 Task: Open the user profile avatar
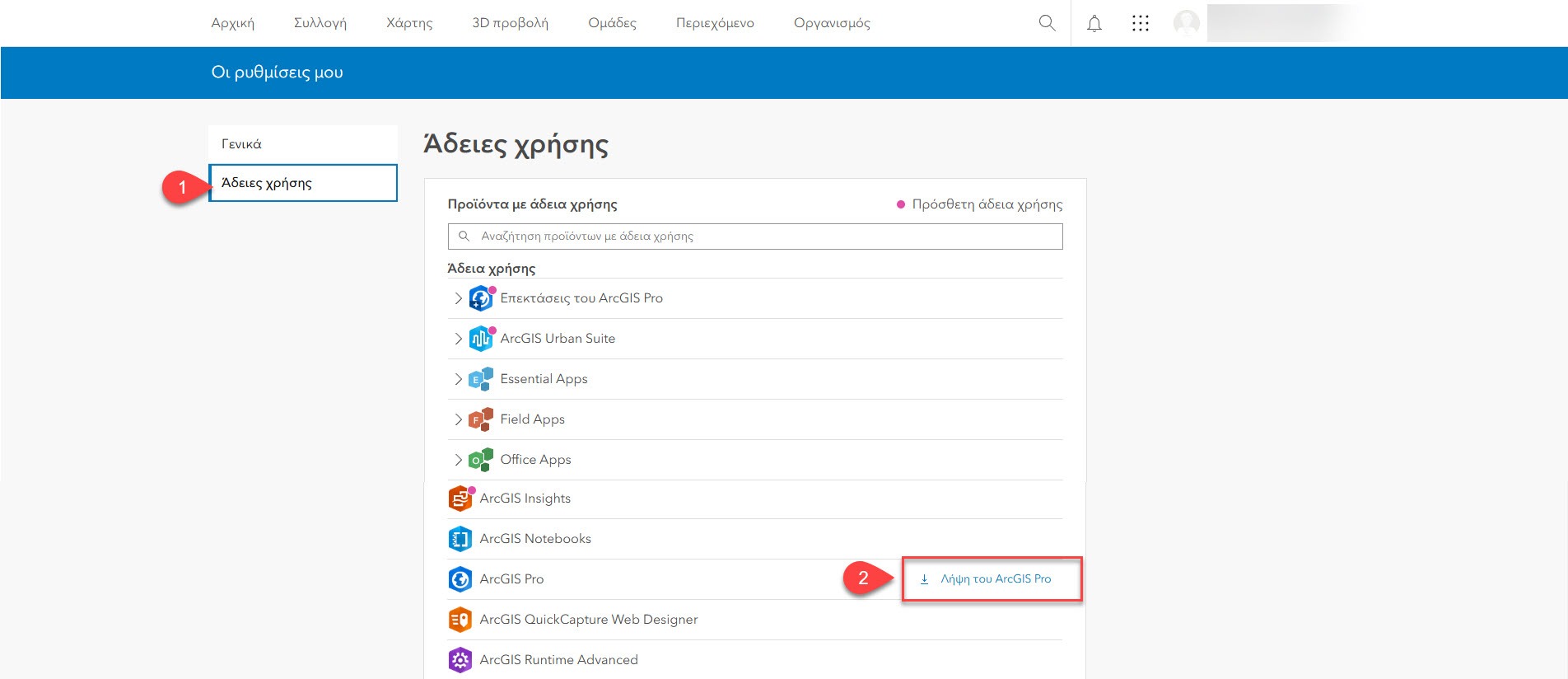(x=1187, y=23)
